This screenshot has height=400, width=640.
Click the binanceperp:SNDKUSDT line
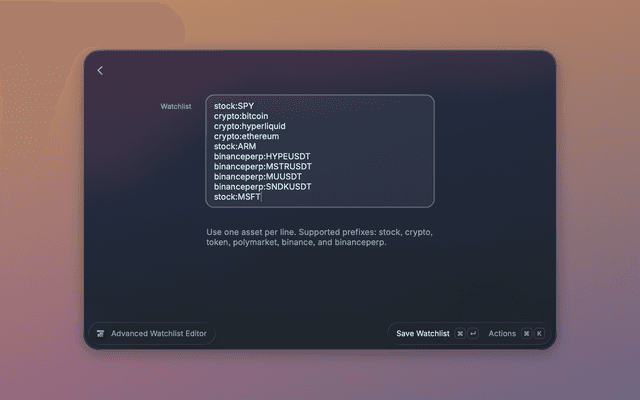click(x=262, y=187)
